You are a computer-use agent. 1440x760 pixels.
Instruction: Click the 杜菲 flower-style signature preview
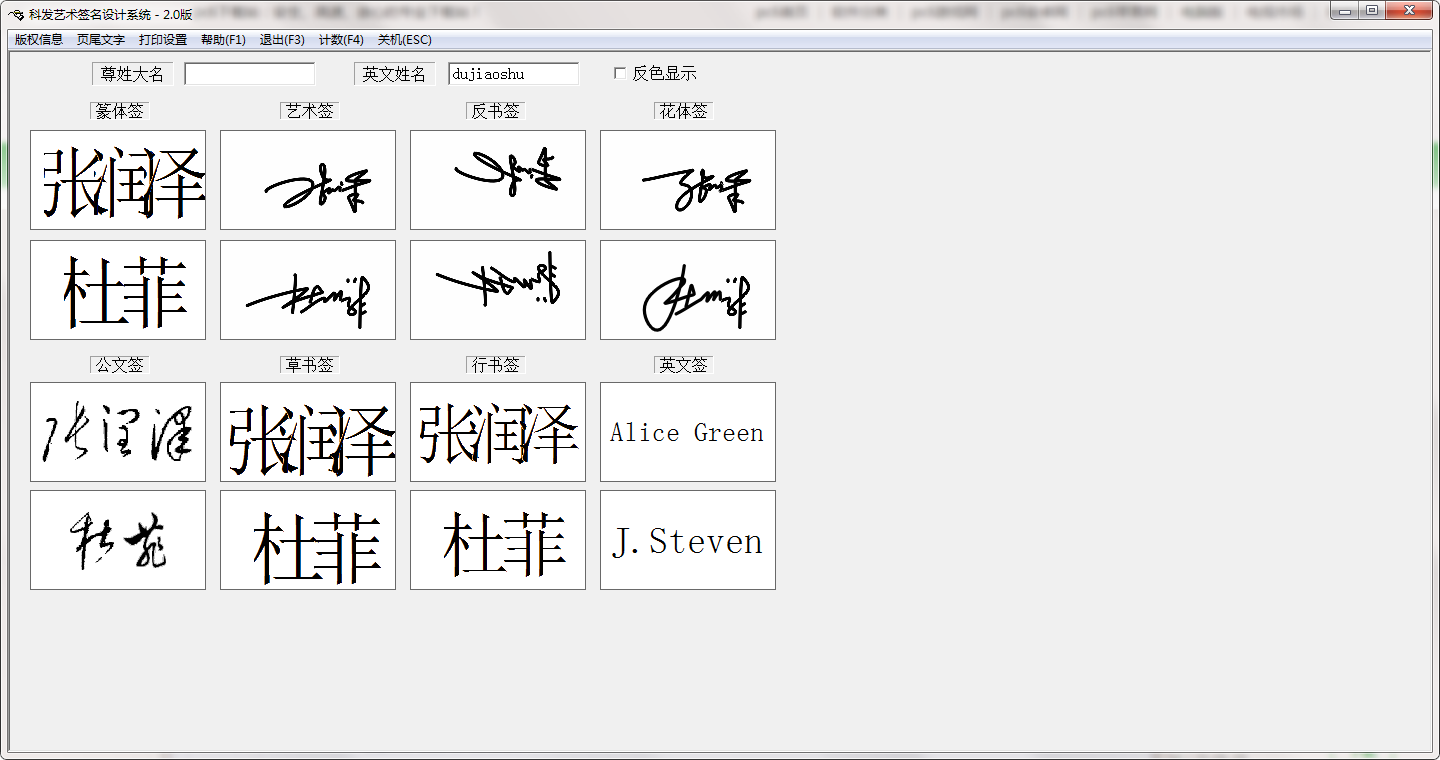(687, 289)
